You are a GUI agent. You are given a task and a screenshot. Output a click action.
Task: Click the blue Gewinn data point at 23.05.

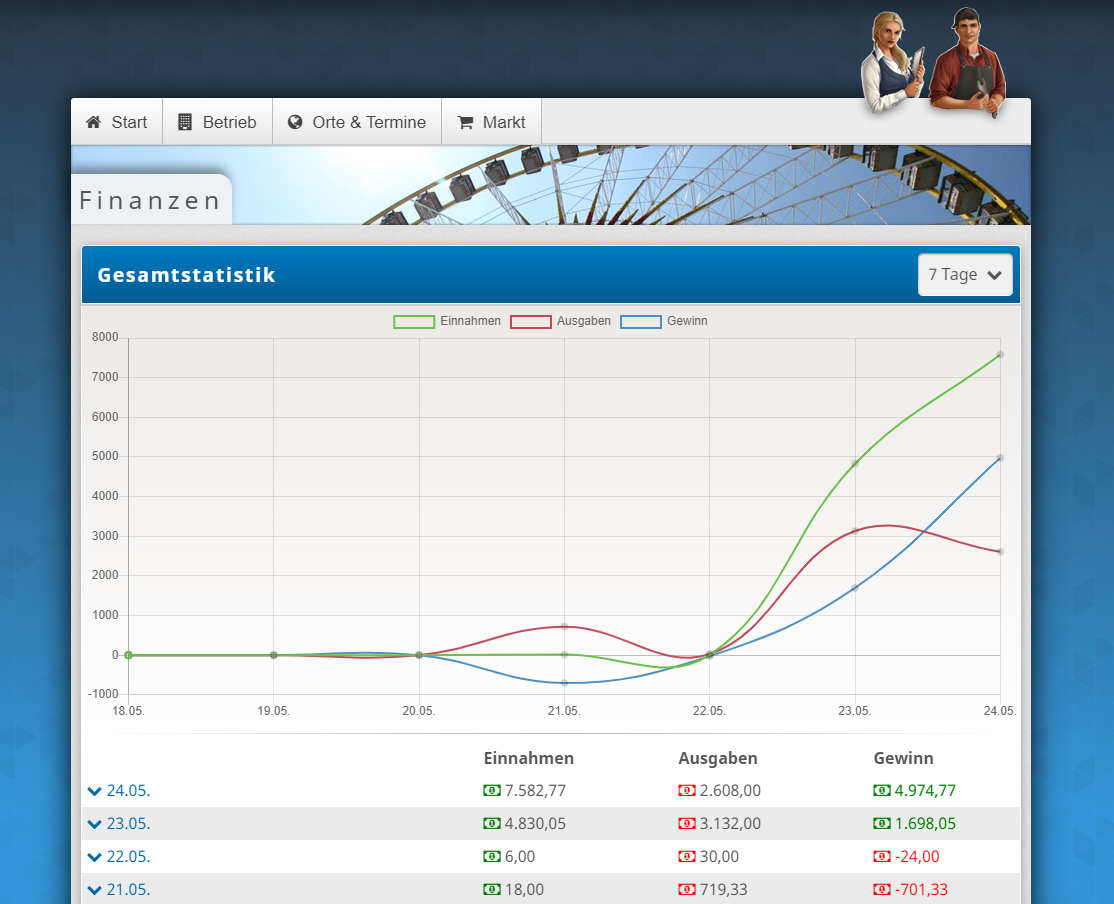click(855, 587)
